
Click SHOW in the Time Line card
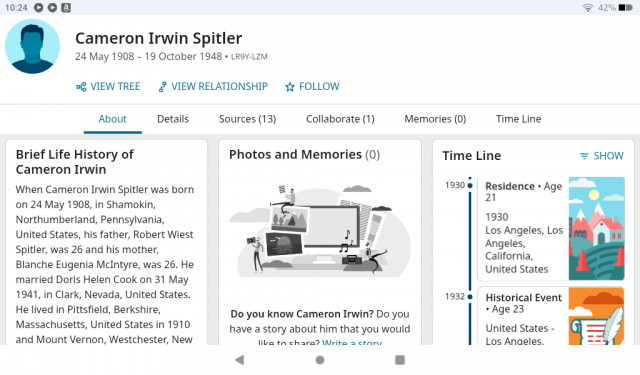[608, 156]
